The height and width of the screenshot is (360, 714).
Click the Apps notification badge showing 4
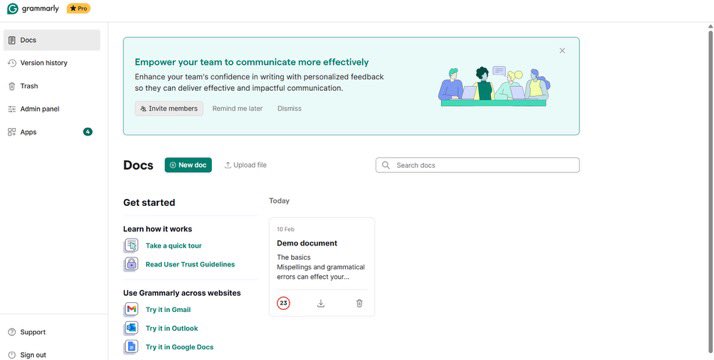[x=88, y=132]
